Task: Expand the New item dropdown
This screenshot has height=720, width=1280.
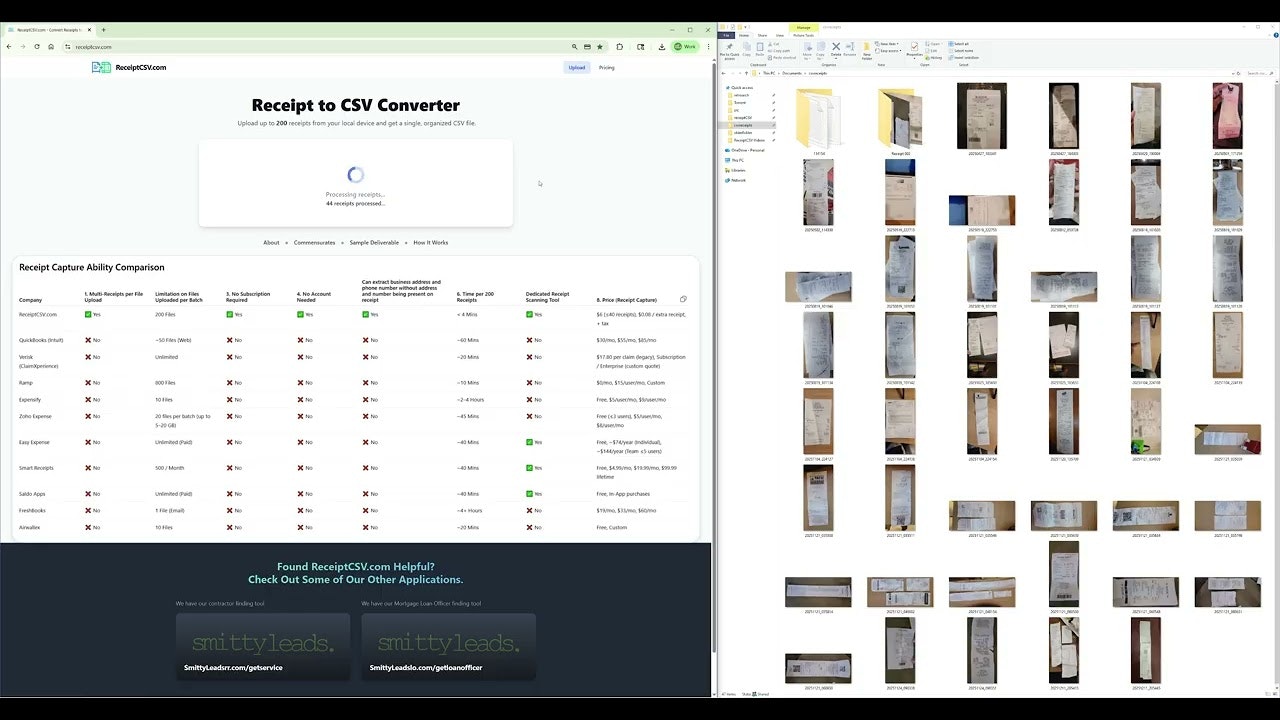Action: pos(887,44)
